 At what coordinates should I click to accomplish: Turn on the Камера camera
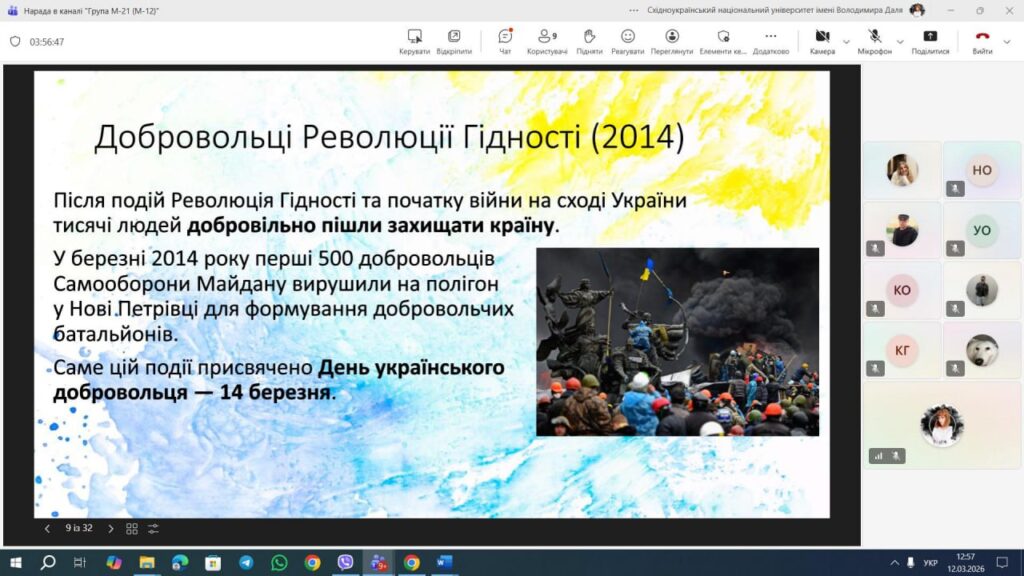(x=822, y=41)
